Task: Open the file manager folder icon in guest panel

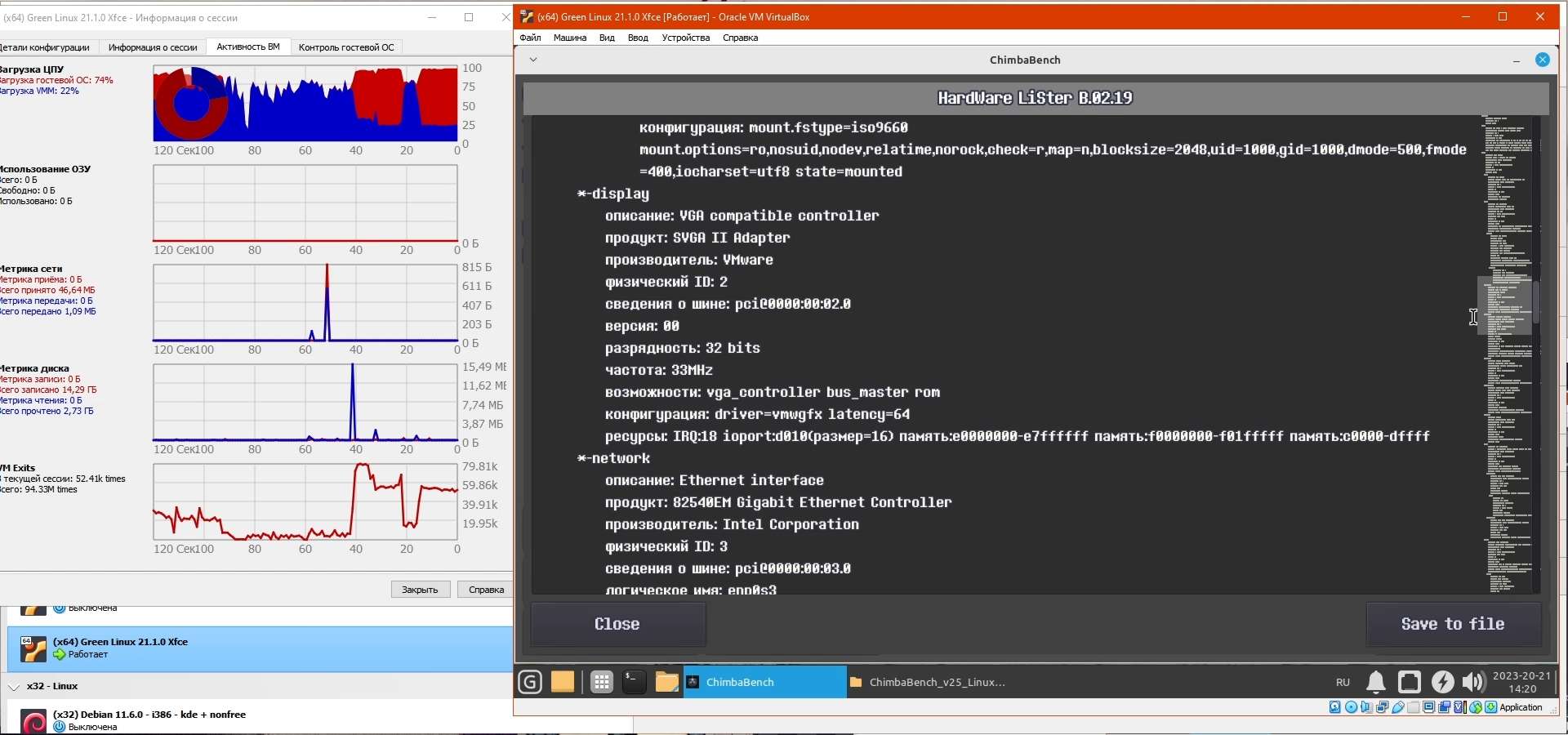Action: [x=666, y=682]
